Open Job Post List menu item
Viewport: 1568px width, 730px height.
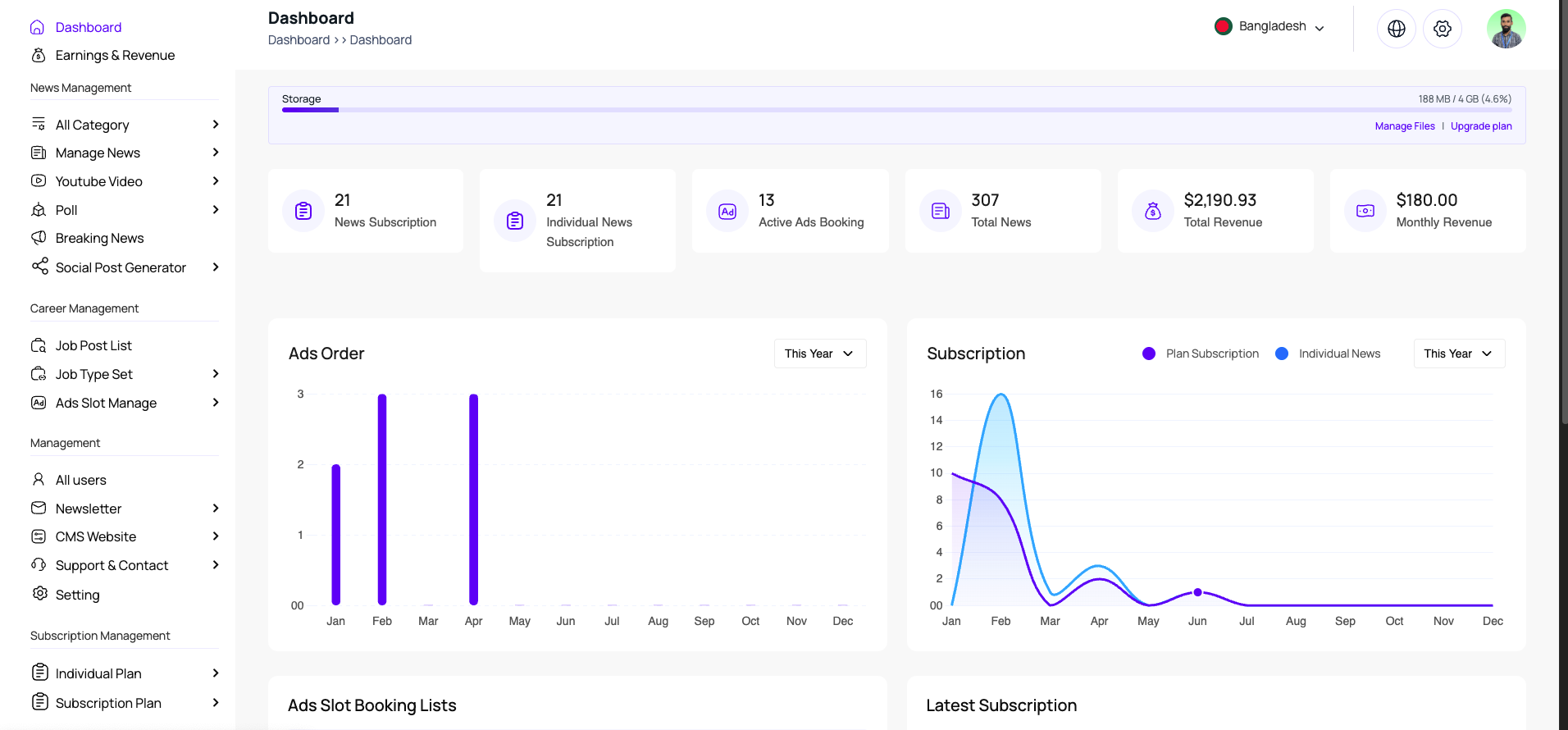[x=93, y=345]
